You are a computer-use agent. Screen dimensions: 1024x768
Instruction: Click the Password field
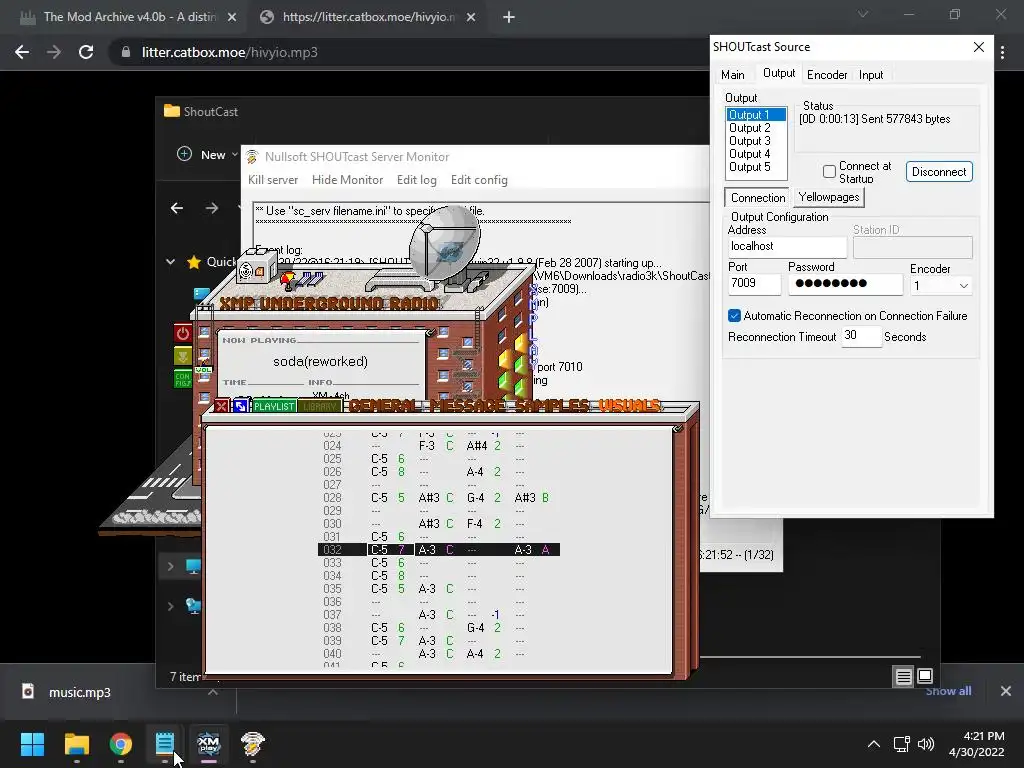click(x=845, y=283)
